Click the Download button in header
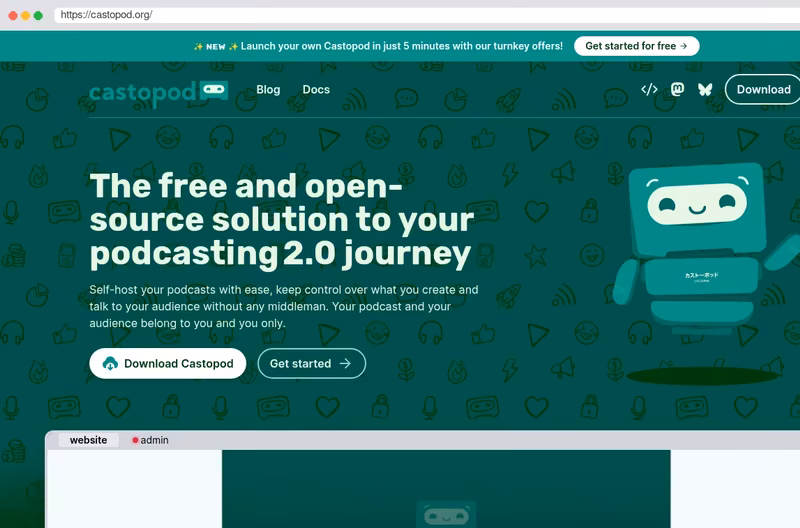The image size is (800, 528). (x=763, y=89)
